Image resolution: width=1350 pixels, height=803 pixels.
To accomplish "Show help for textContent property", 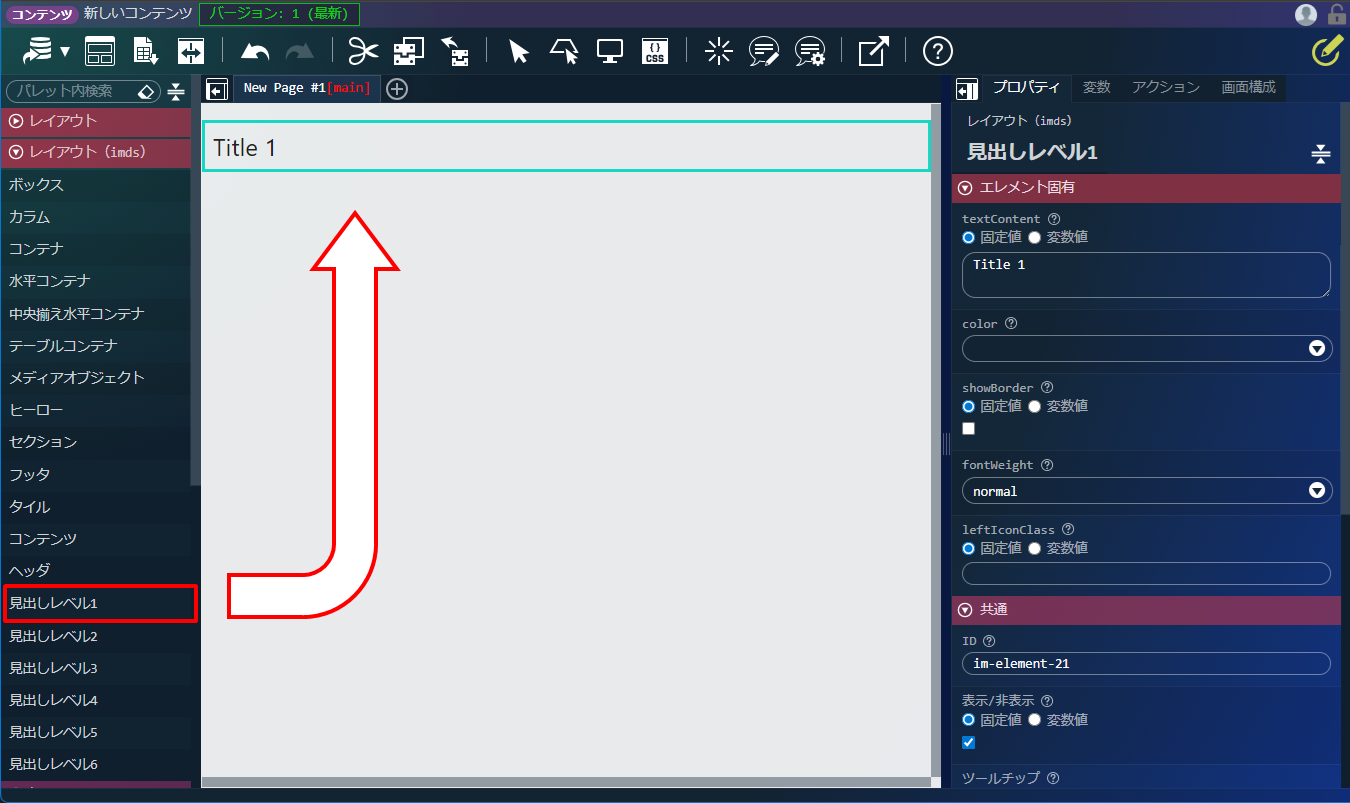I will [1054, 219].
